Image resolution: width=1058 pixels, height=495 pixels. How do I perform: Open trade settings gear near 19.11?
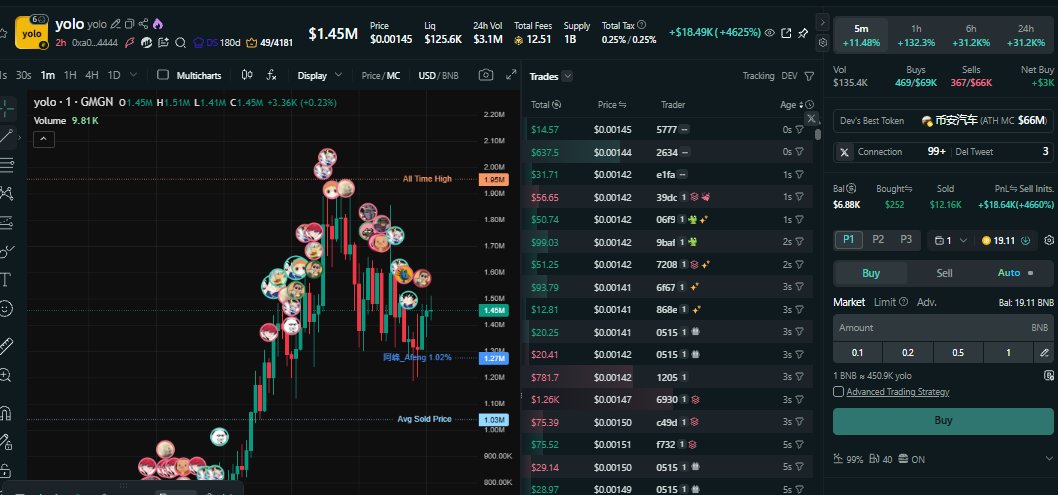[1049, 240]
